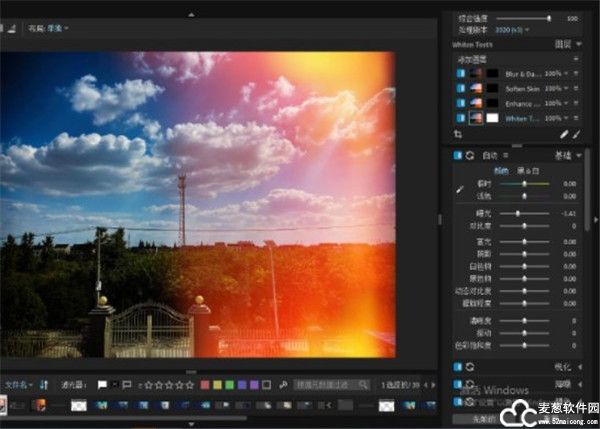
Task: Toggle the Enhance layer visibility
Action: point(460,103)
